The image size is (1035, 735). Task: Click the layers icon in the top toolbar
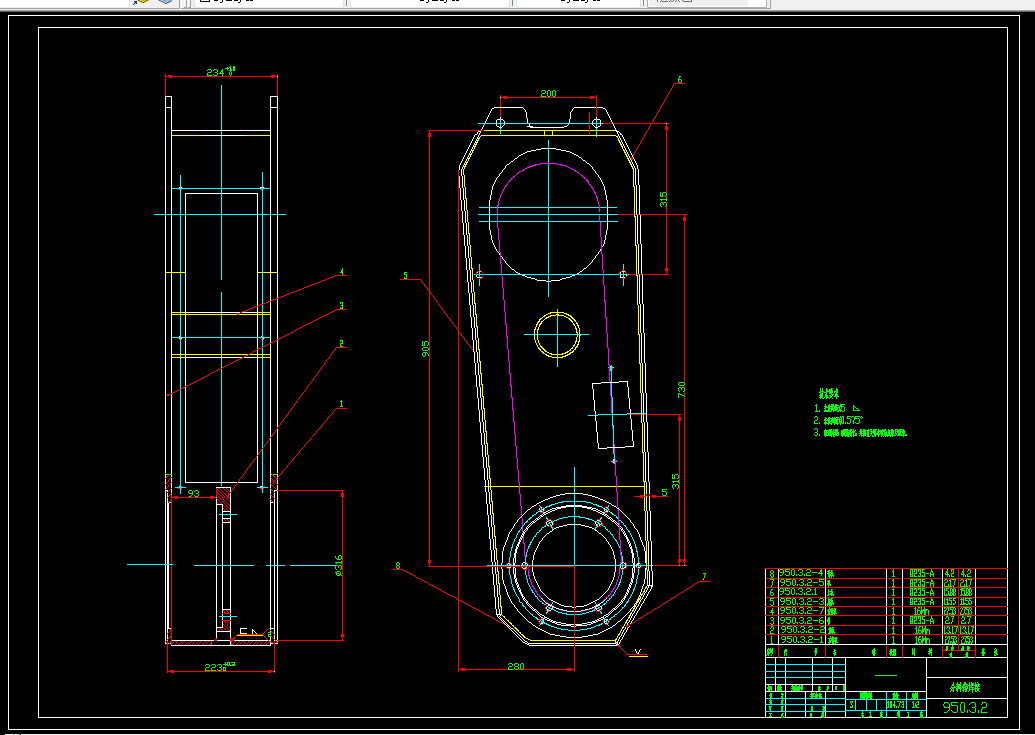pyautogui.click(x=165, y=2)
